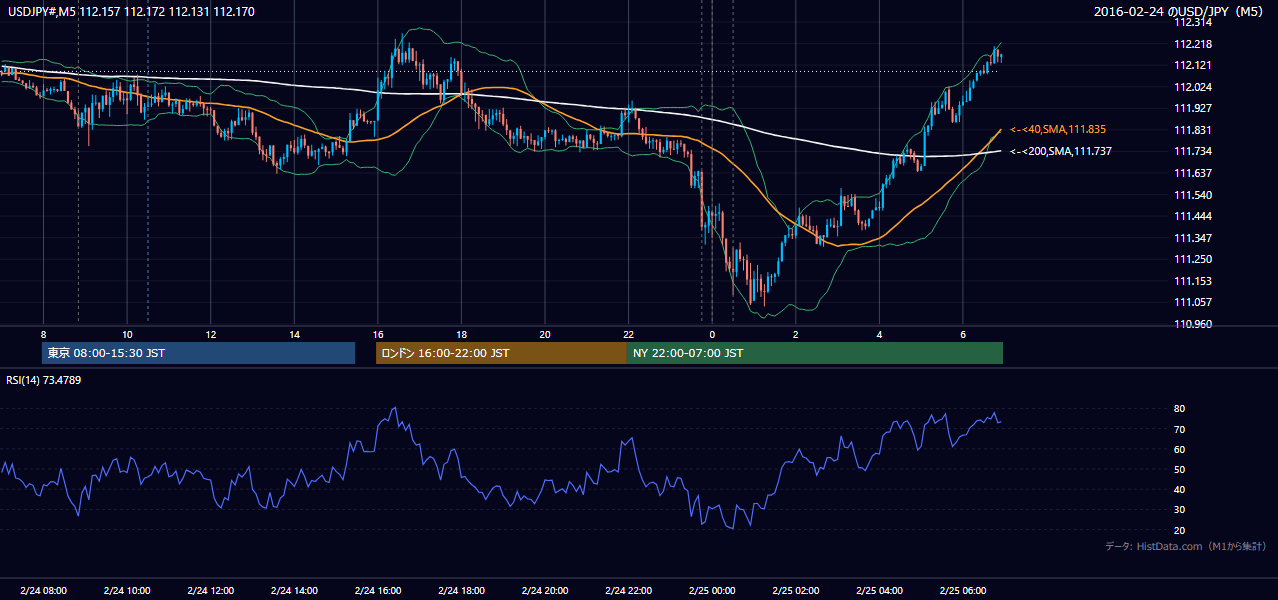Click hour label 0 under the price chart

[x=712, y=334]
